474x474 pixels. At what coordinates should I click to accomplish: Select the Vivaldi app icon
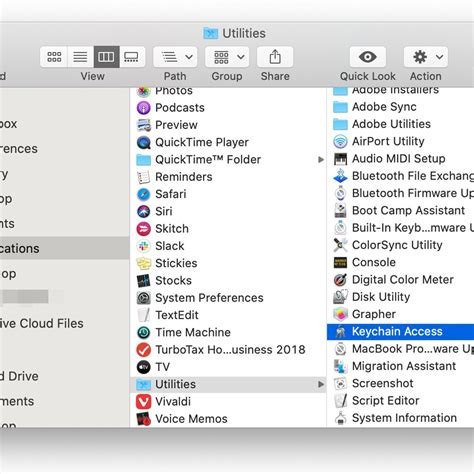click(x=144, y=402)
